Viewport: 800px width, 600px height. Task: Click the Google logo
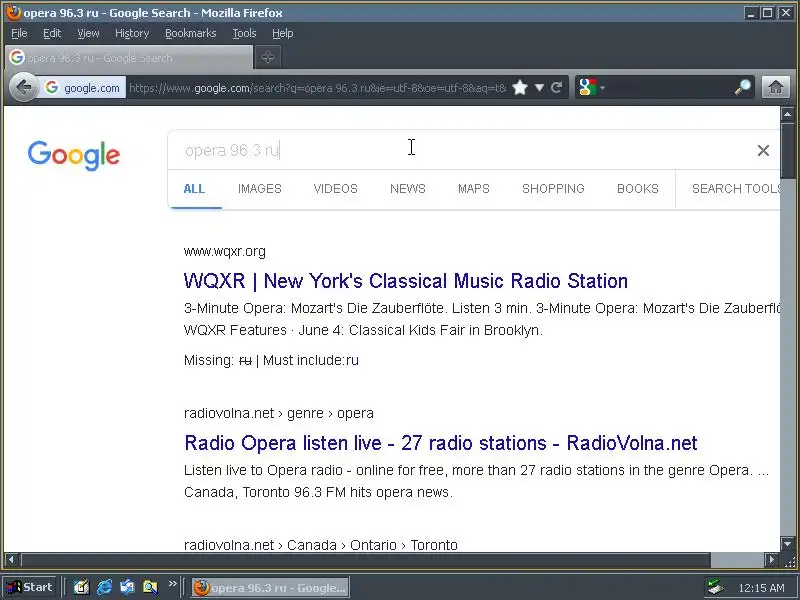(x=74, y=155)
